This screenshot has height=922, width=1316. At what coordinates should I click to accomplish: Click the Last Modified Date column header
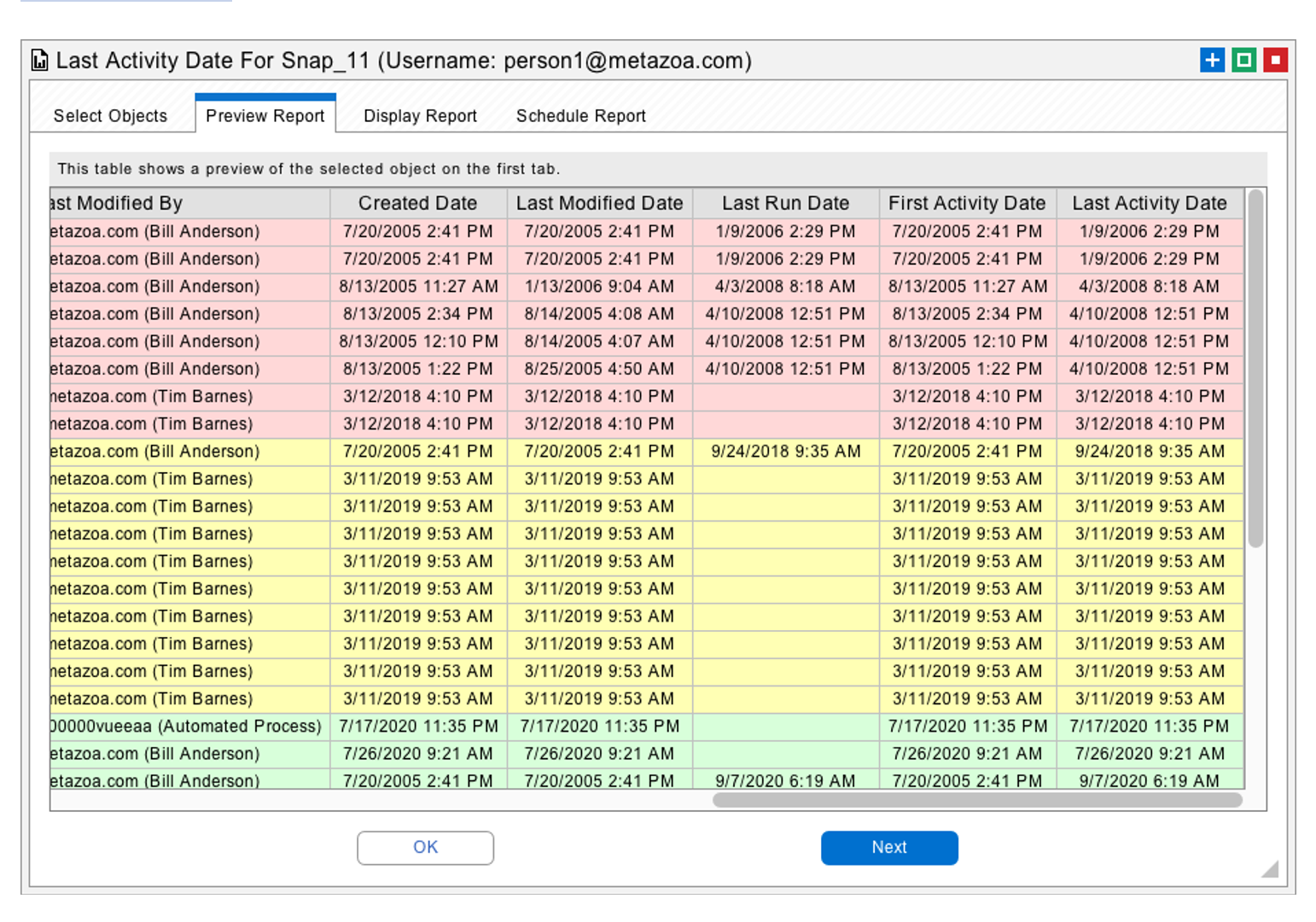(x=599, y=203)
